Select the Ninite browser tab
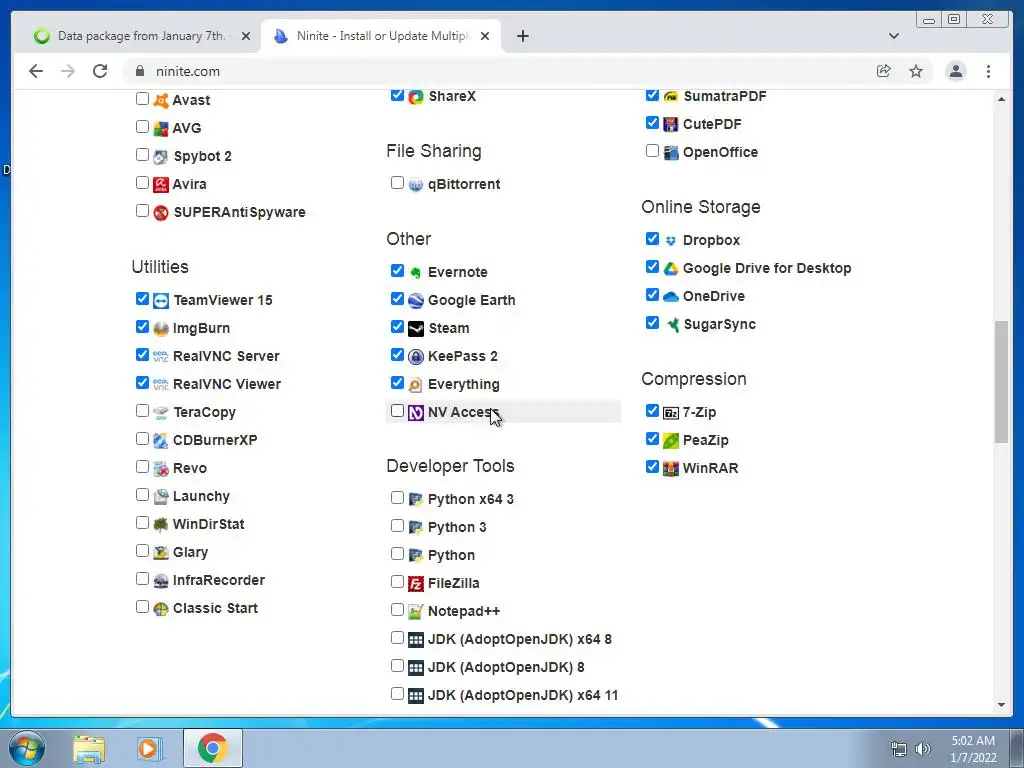The height and width of the screenshot is (768, 1024). coord(382,36)
